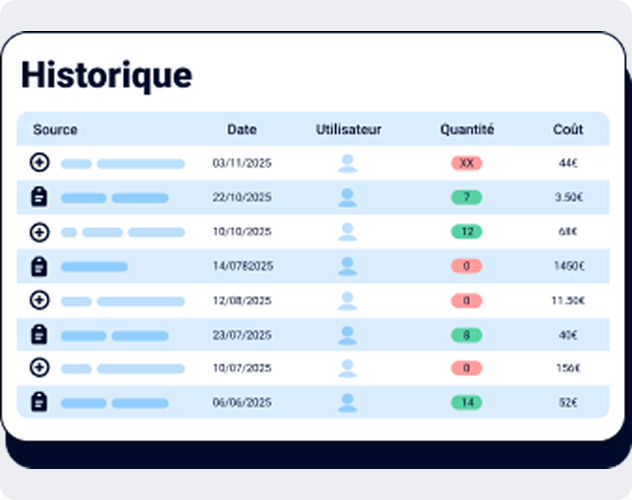Screen dimensions: 632x500
Task: Sort by the Quantité column header
Action: [467, 129]
